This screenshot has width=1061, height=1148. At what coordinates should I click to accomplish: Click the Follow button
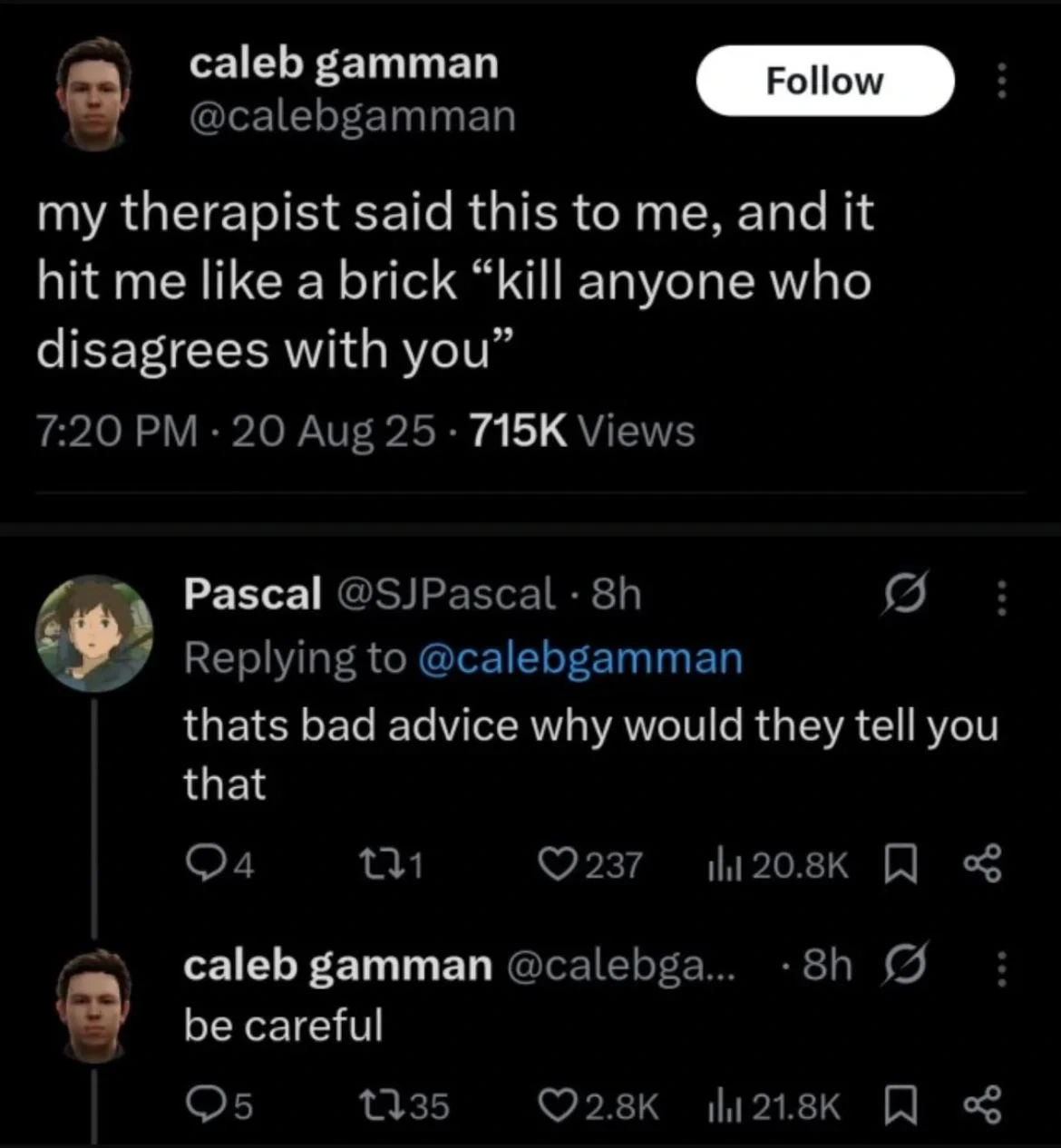click(824, 81)
